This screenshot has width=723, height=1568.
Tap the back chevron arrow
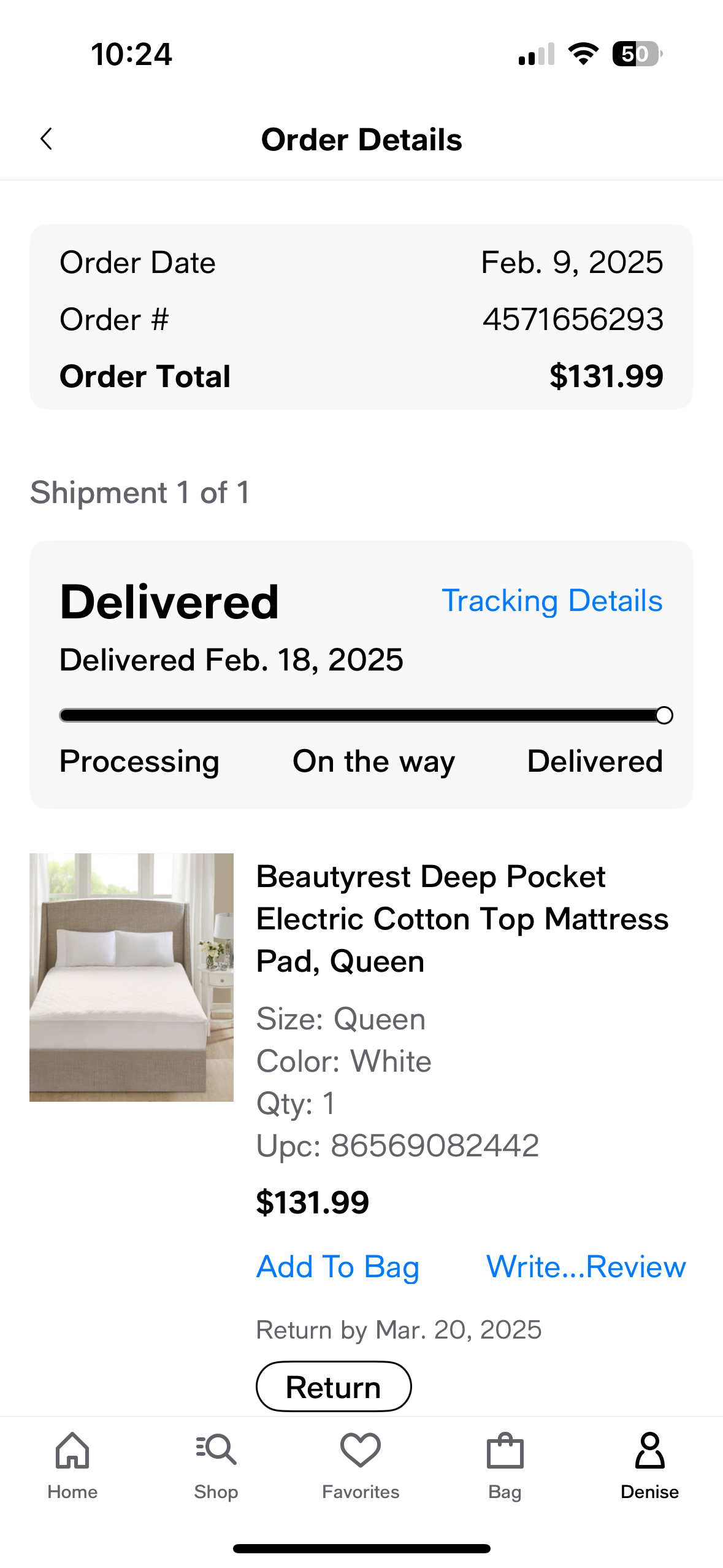pos(46,139)
